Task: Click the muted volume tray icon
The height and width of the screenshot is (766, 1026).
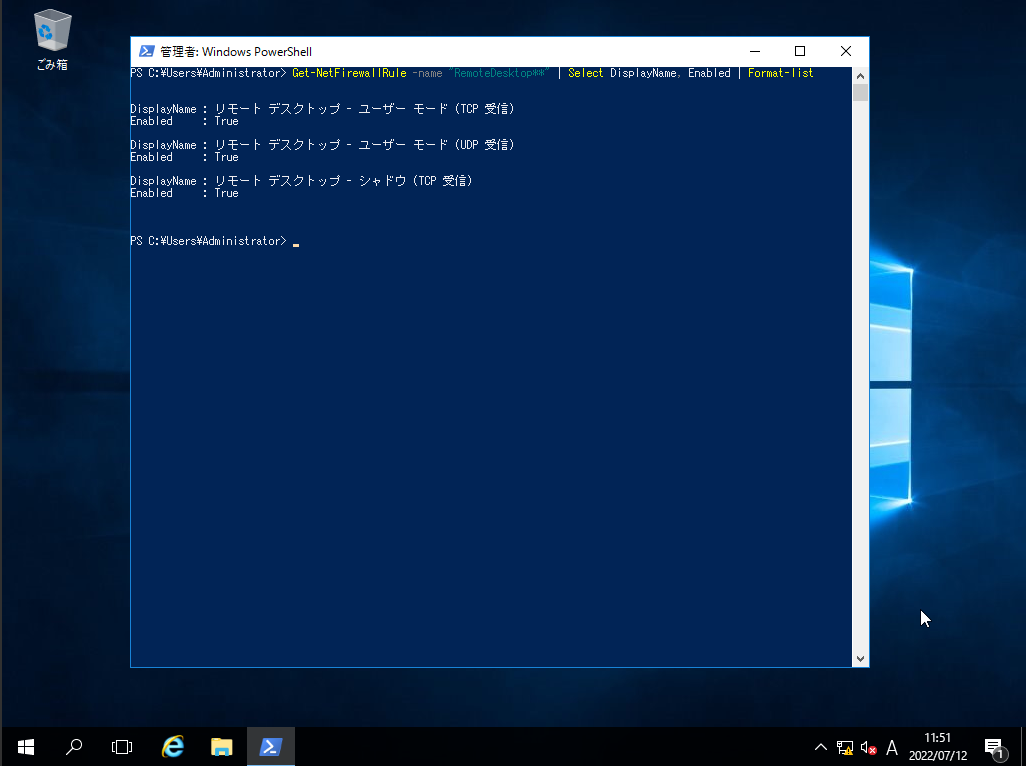Action: (868, 747)
